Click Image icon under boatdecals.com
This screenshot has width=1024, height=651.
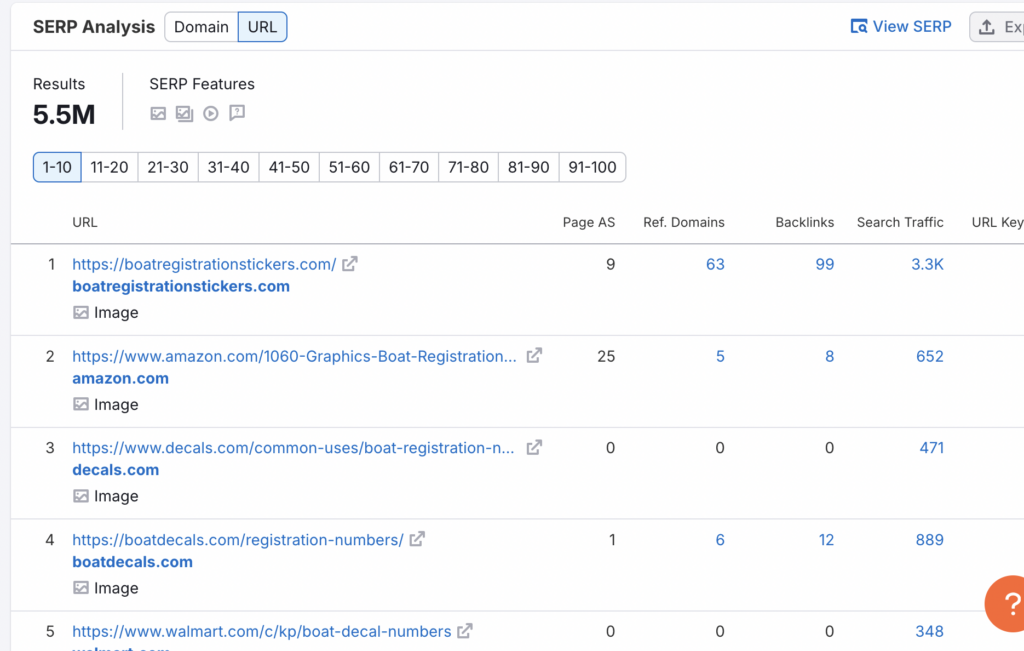(x=81, y=588)
